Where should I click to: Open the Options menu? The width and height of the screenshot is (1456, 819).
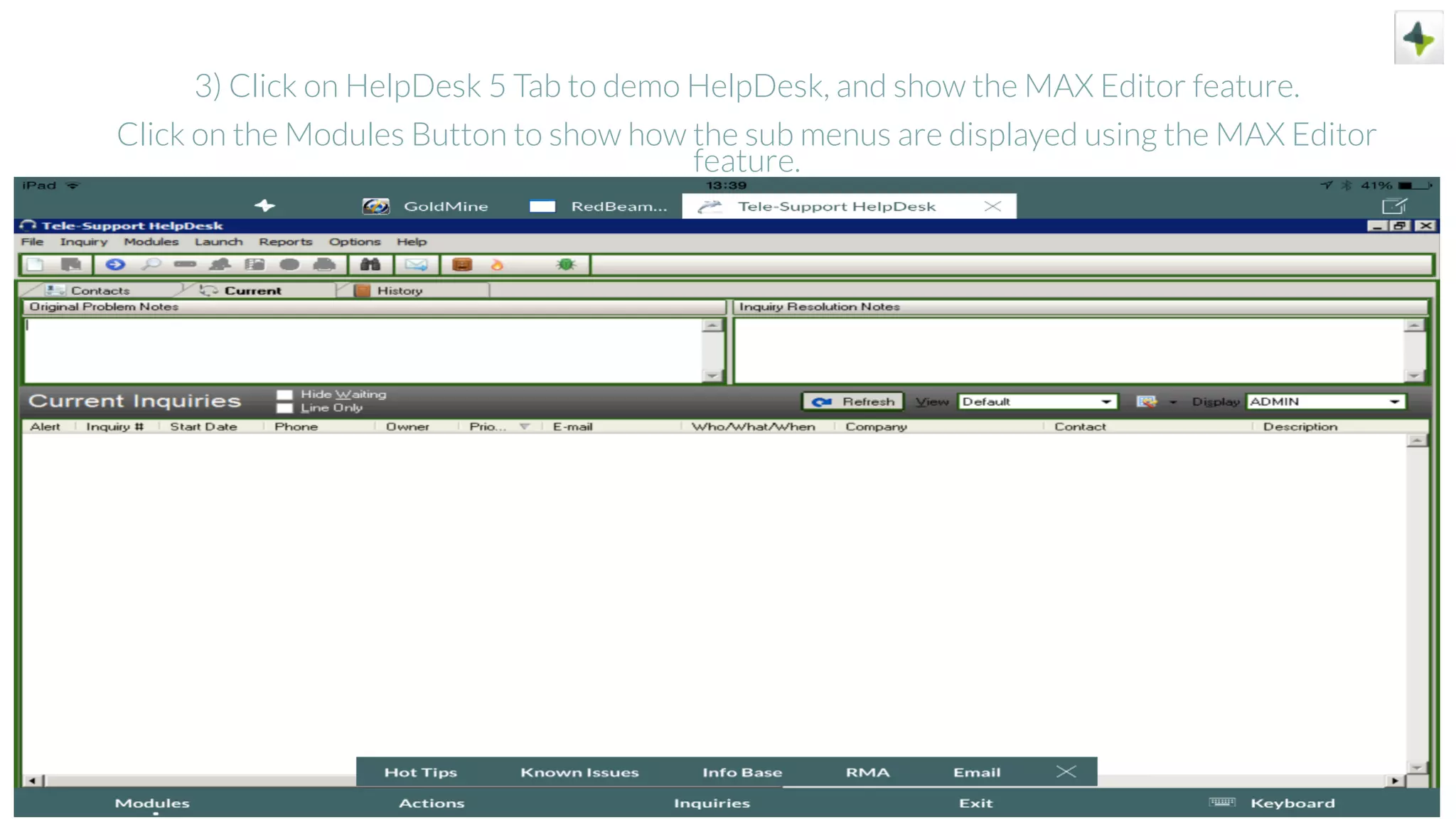[x=354, y=242]
